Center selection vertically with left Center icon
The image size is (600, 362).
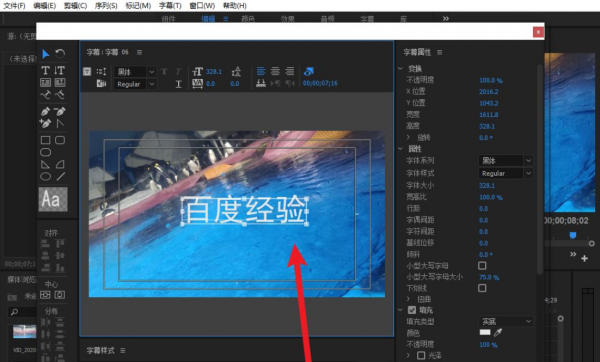coord(45,295)
